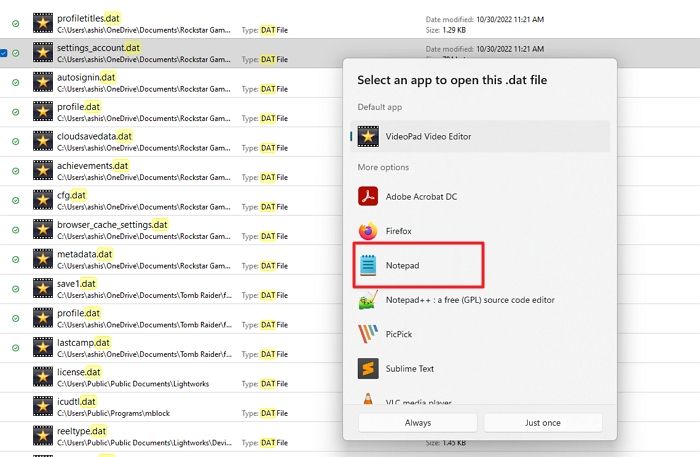The width and height of the screenshot is (700, 457).
Task: Click the cfg.dat file icon
Action: pos(43,199)
